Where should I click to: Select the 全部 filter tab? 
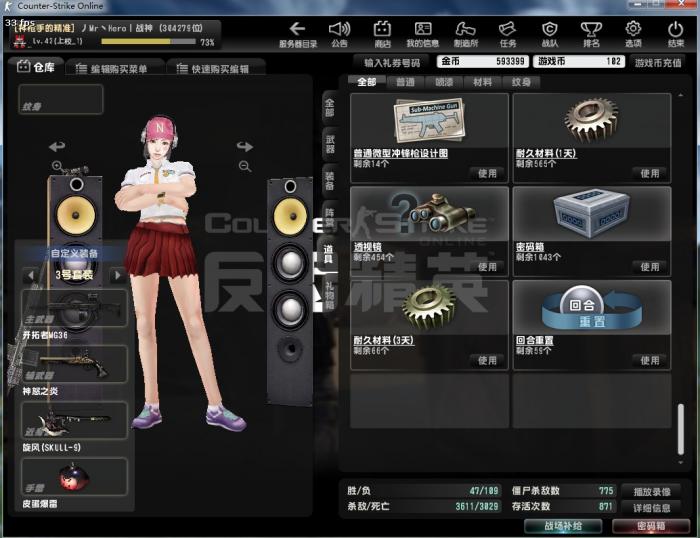tap(367, 82)
